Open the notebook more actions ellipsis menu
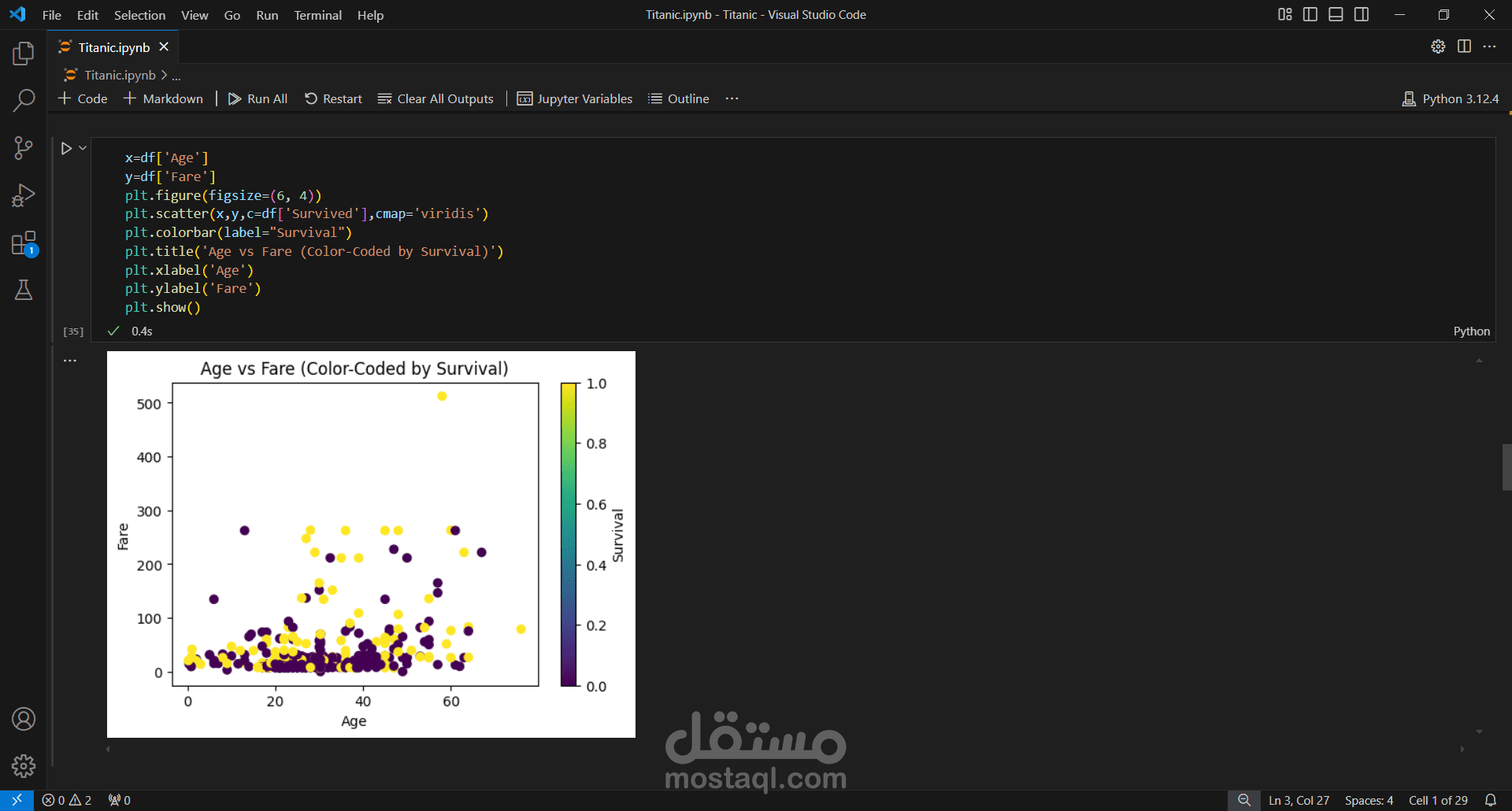The width and height of the screenshot is (1512, 811). (x=732, y=98)
